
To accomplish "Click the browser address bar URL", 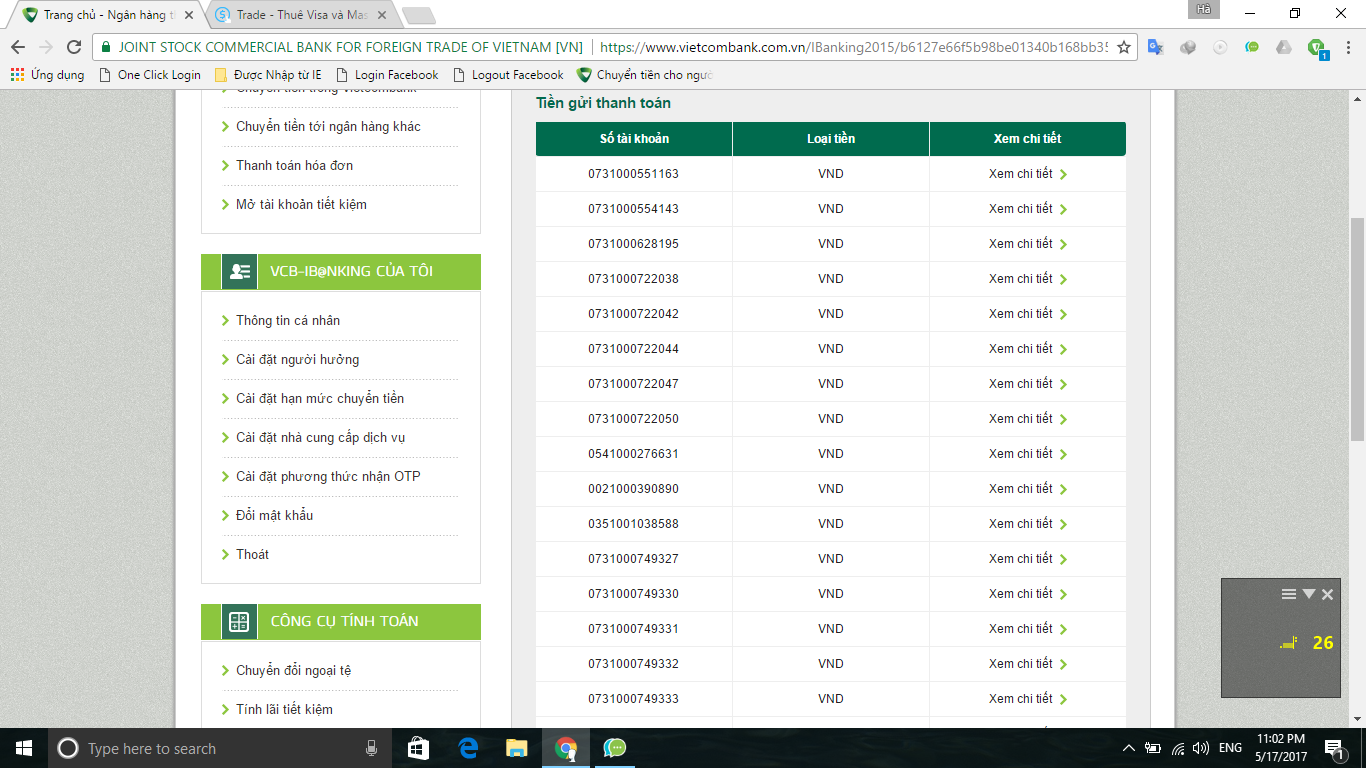I will pyautogui.click(x=853, y=47).
